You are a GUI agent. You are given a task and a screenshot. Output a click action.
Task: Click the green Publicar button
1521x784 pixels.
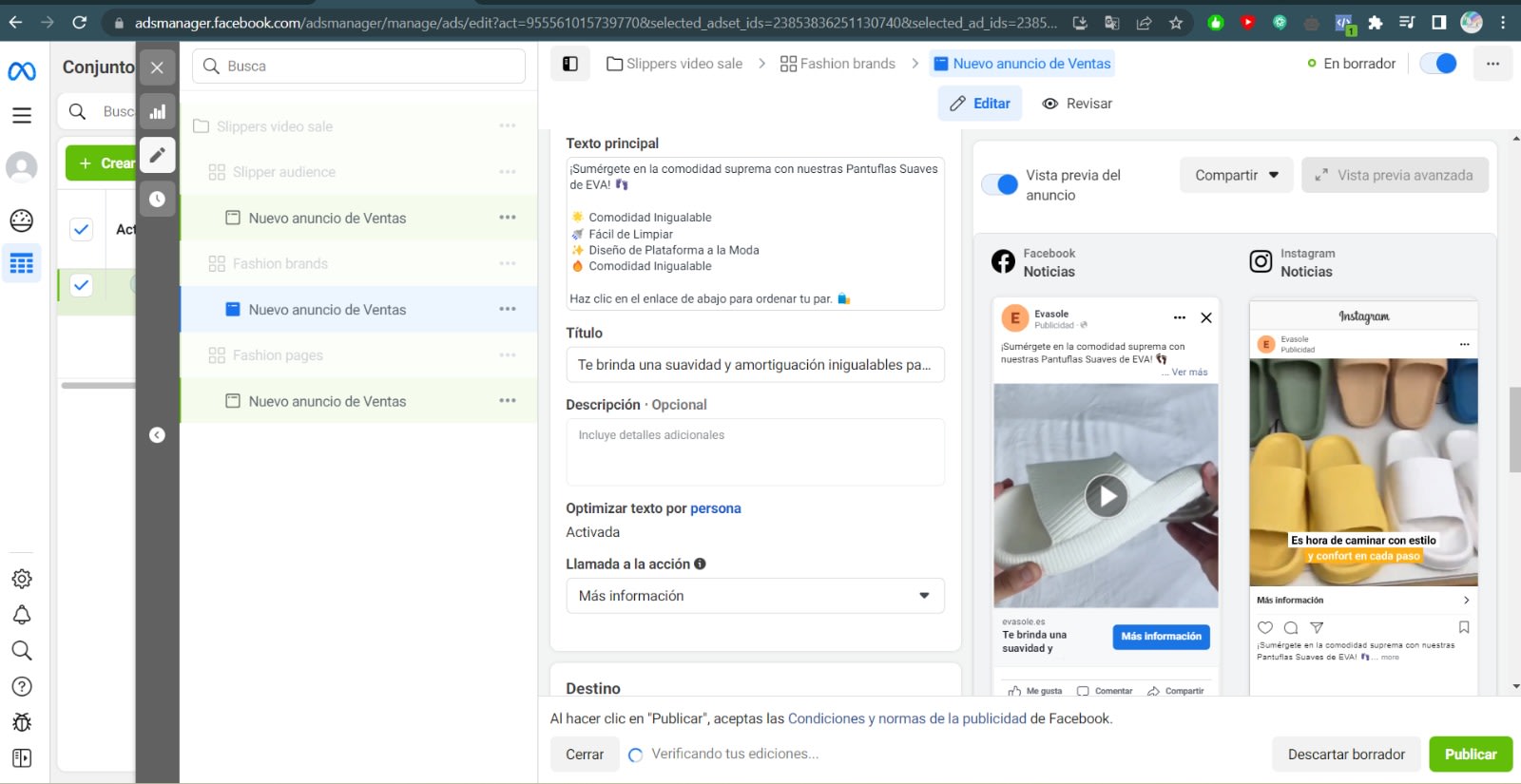[x=1470, y=754]
